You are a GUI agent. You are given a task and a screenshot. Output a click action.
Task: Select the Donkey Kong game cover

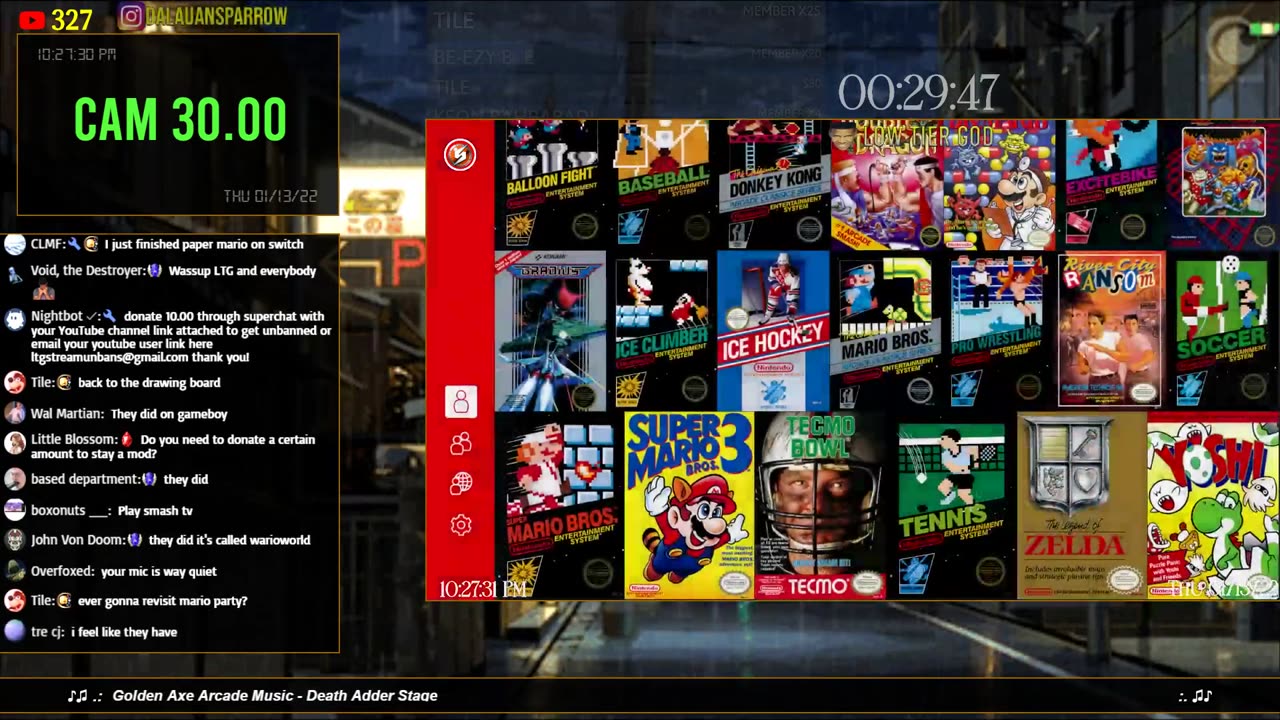click(775, 184)
